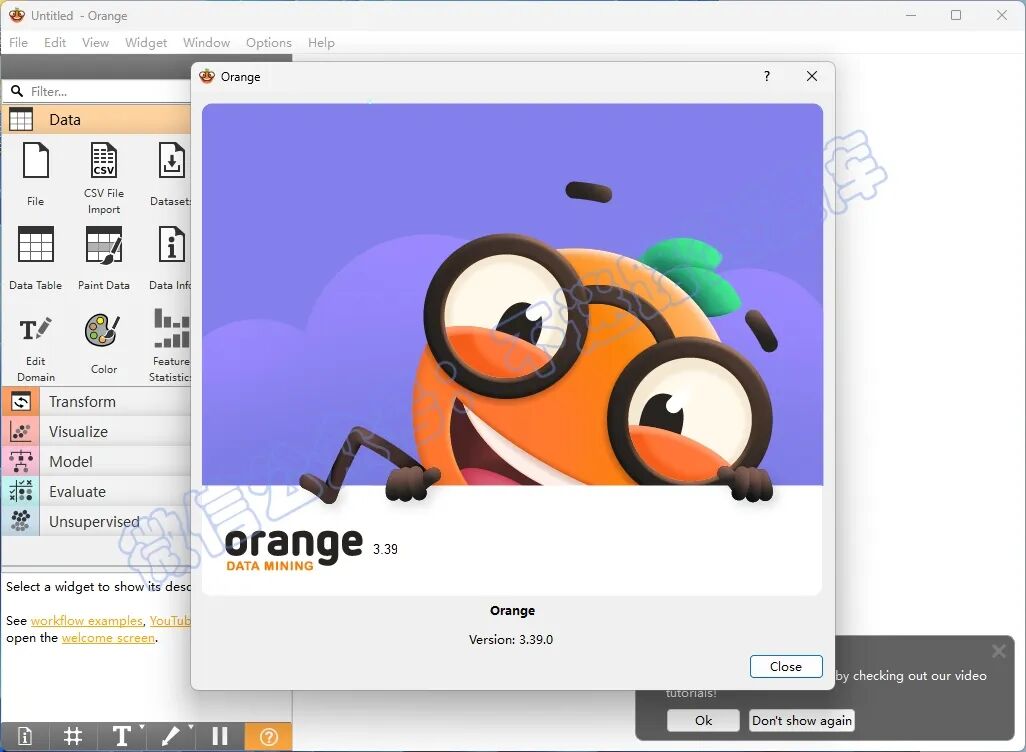This screenshot has height=752, width=1026.
Task: Open the Help menu
Action: coord(321,43)
